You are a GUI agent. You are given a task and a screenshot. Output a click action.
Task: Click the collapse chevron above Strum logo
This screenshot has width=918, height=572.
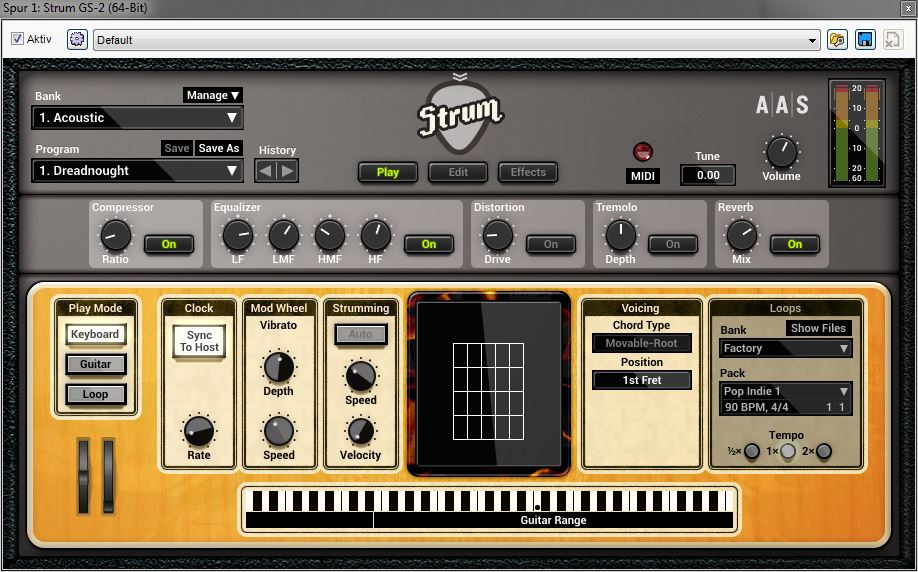coord(460,77)
